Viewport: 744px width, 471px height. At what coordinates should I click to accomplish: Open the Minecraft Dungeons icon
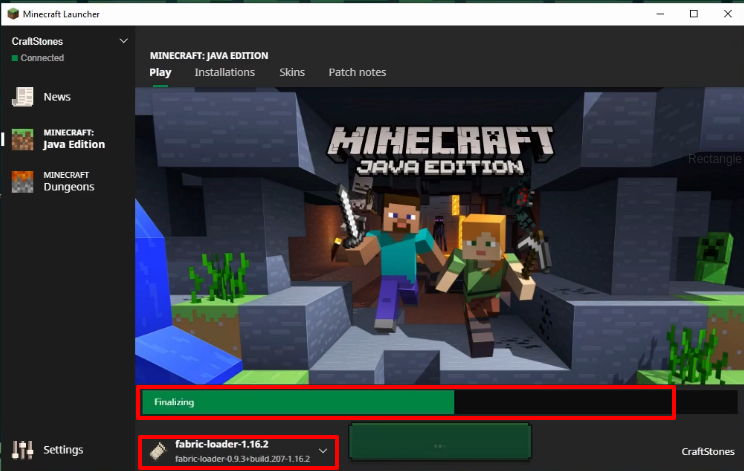[x=22, y=182]
